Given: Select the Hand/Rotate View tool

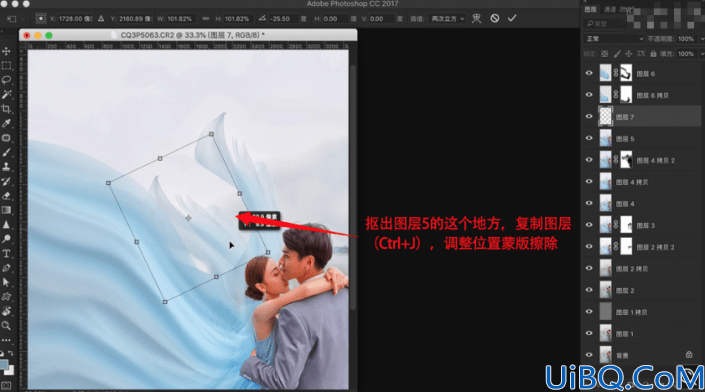Looking at the screenshot, I should point(6,311).
